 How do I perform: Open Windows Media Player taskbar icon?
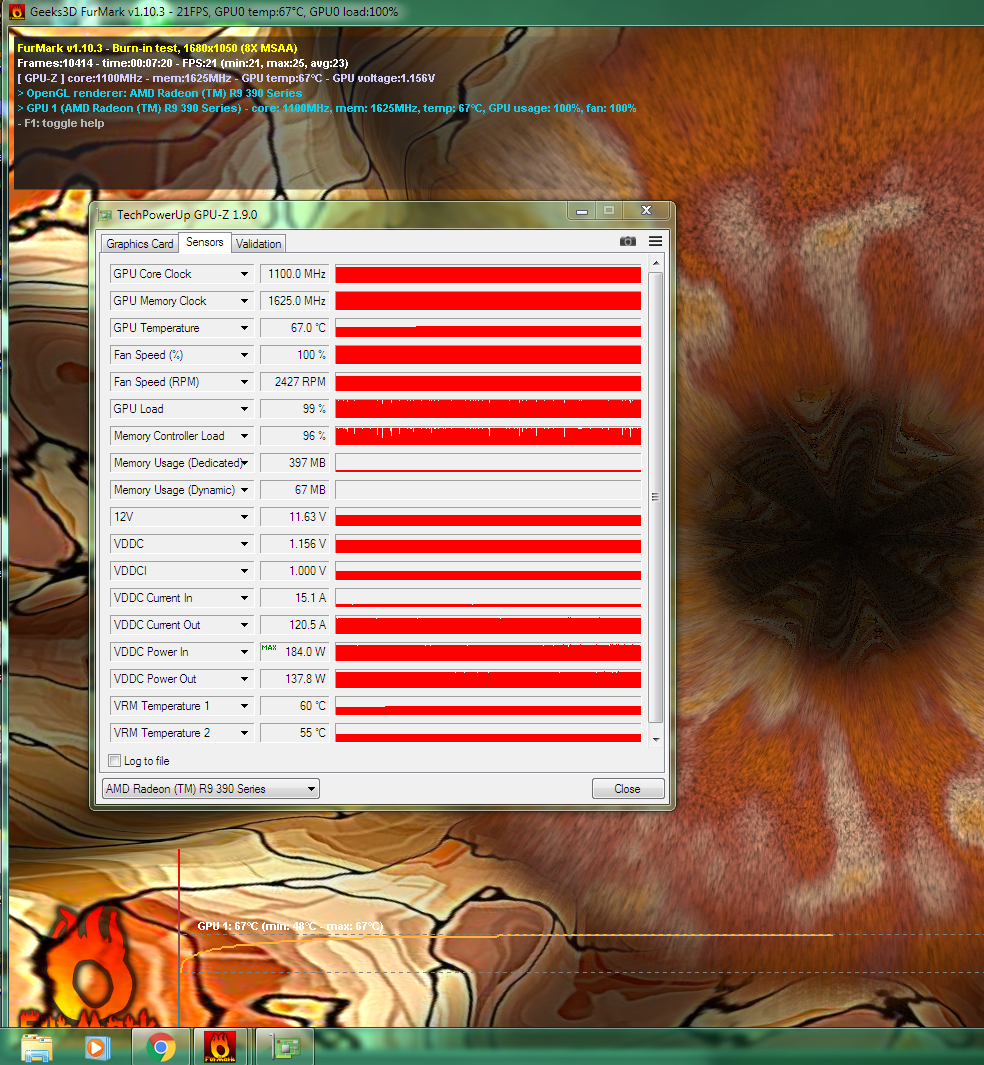[98, 1047]
